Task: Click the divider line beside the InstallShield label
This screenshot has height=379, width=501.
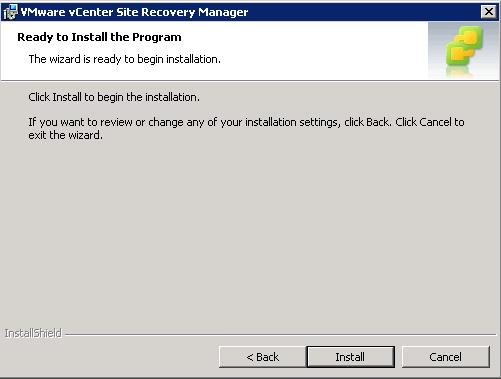Action: pyautogui.click(x=281, y=334)
